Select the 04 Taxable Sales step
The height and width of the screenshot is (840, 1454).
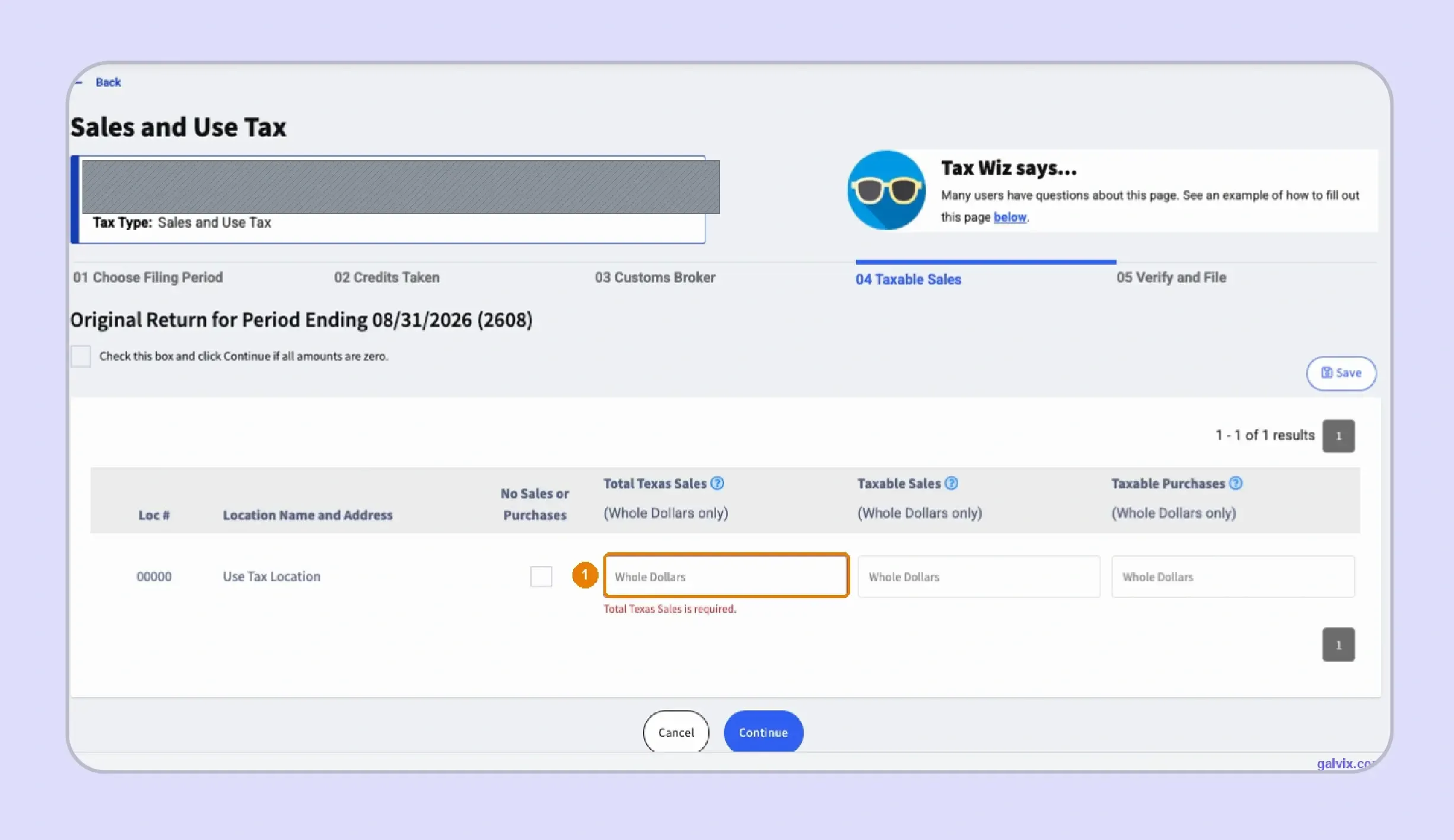908,279
